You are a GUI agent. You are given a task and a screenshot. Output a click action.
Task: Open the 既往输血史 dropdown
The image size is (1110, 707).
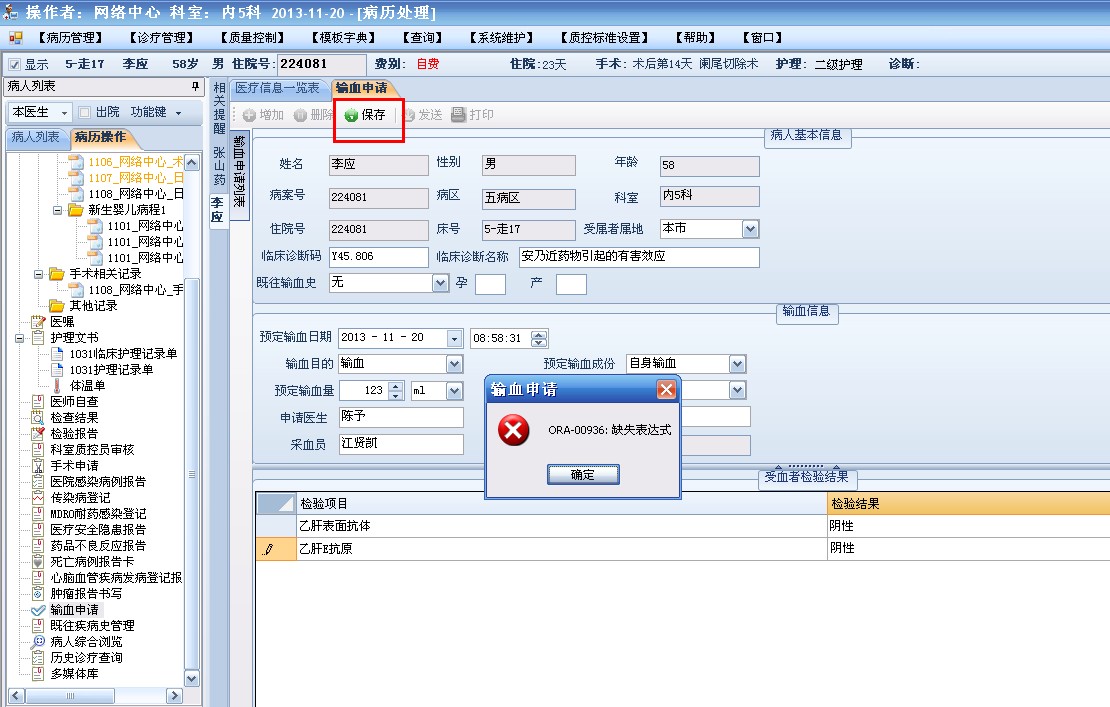(440, 283)
